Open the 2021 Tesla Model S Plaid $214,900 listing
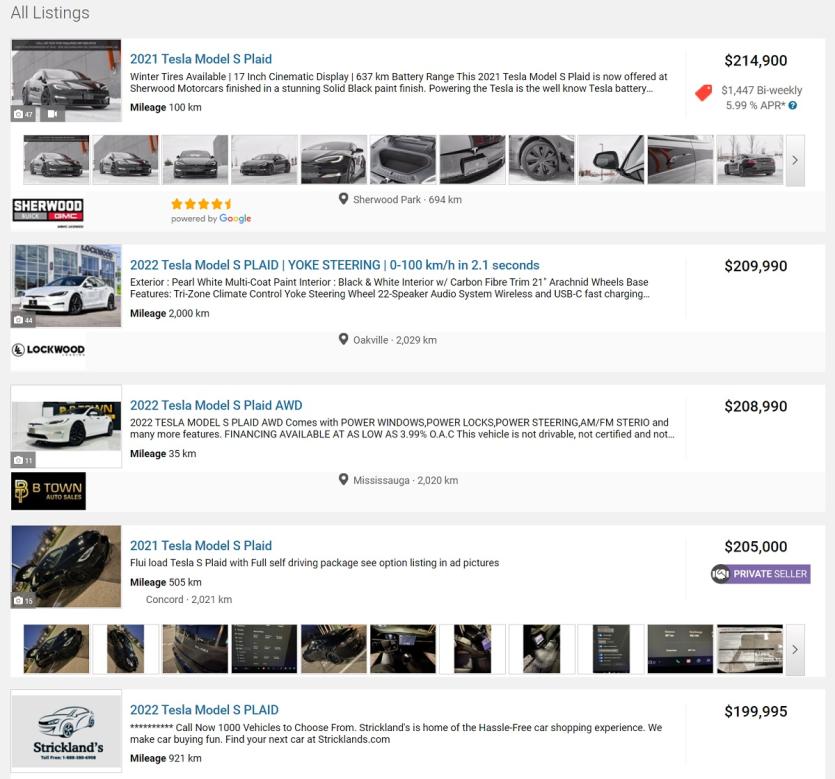This screenshot has height=779, width=835. [x=201, y=59]
